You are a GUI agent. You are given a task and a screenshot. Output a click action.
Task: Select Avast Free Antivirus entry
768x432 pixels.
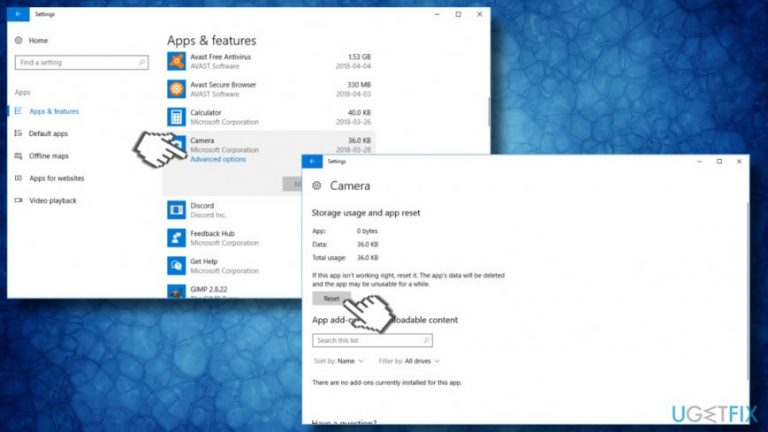(x=269, y=61)
